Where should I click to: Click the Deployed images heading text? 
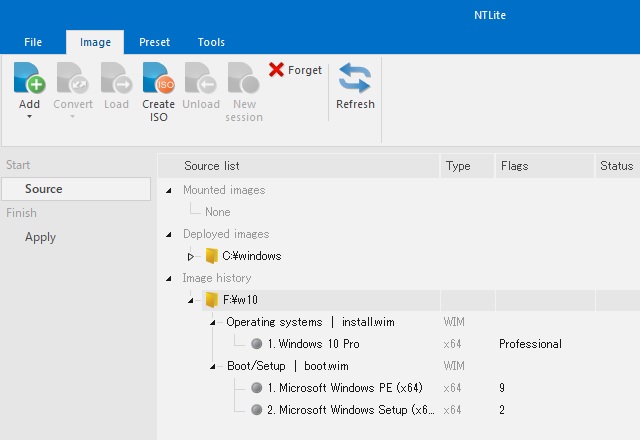click(226, 234)
